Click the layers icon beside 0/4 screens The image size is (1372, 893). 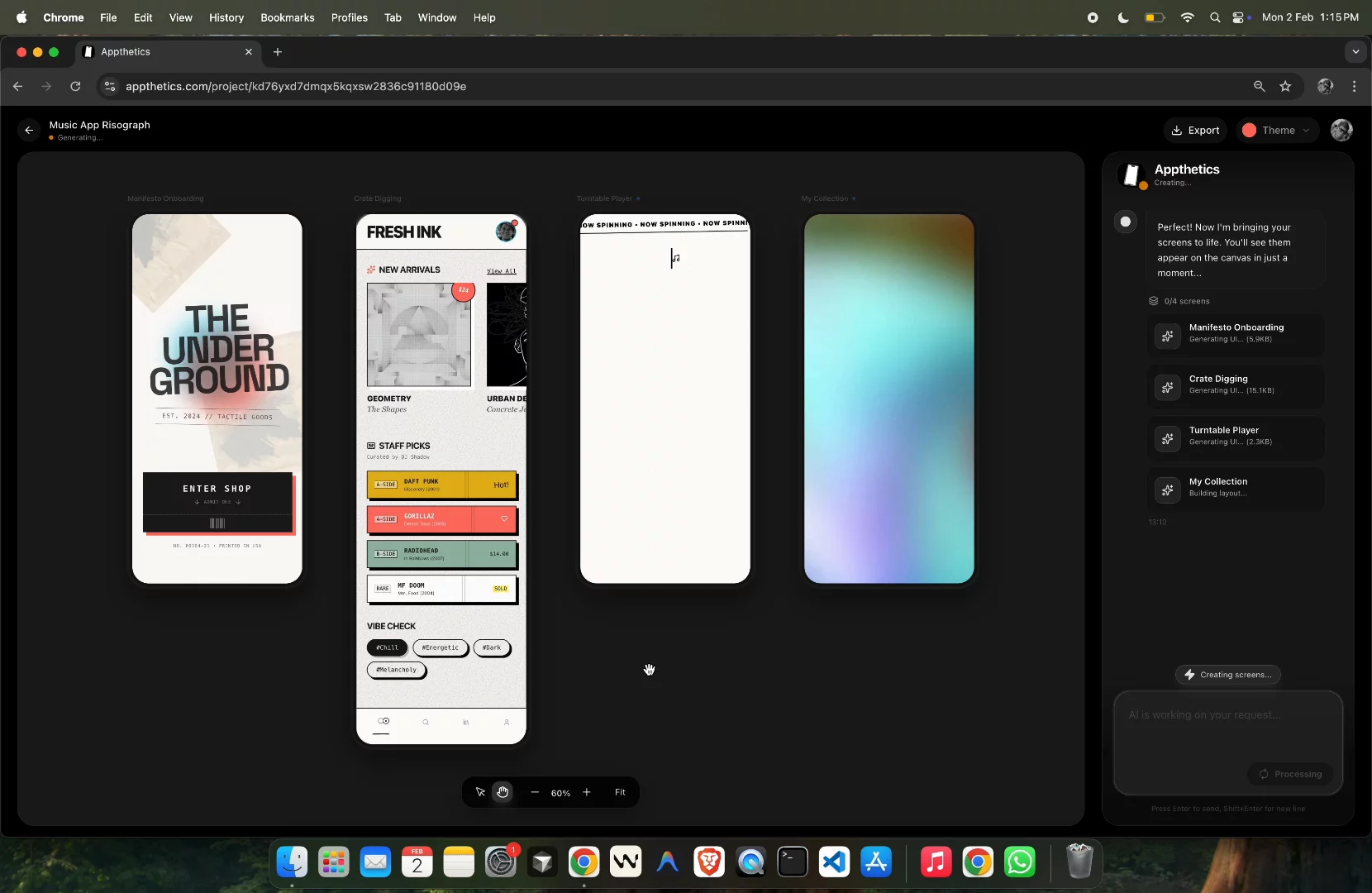(x=1152, y=301)
